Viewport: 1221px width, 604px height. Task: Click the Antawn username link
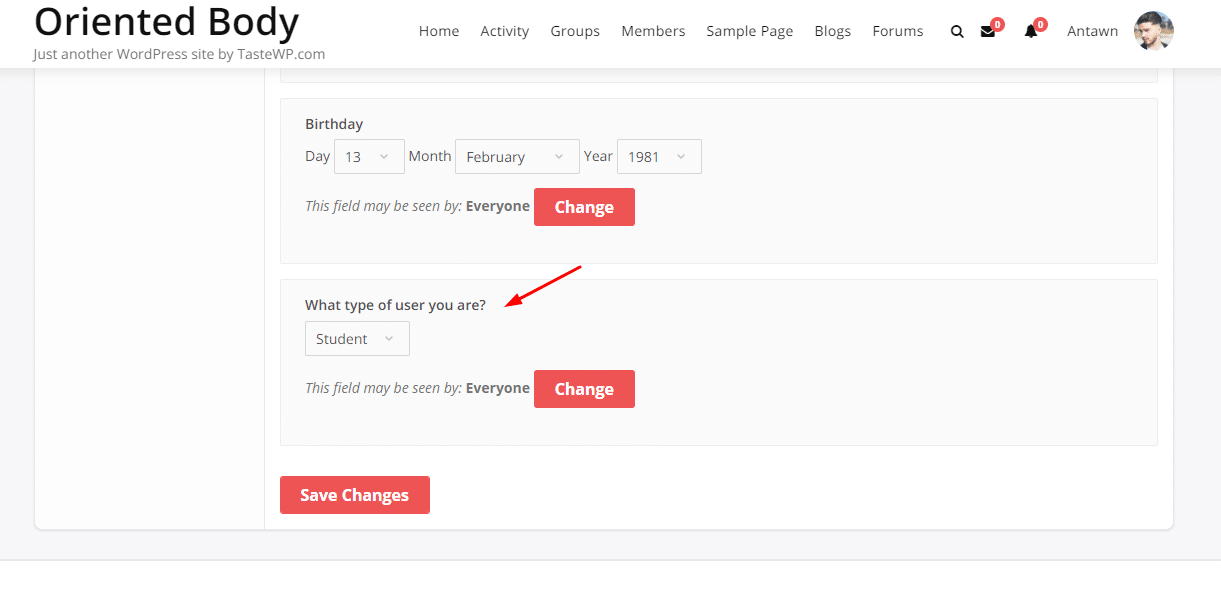(x=1092, y=31)
